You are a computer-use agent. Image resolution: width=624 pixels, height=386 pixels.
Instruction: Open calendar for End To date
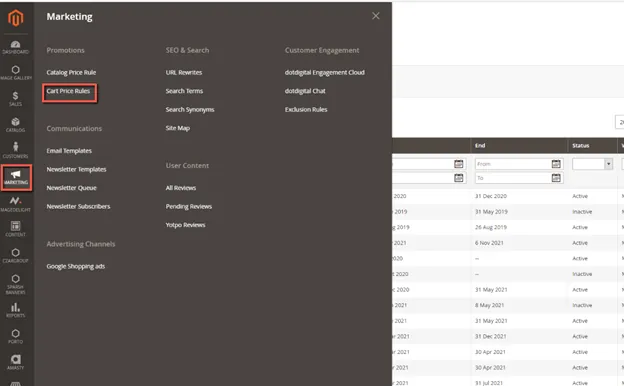click(x=556, y=177)
